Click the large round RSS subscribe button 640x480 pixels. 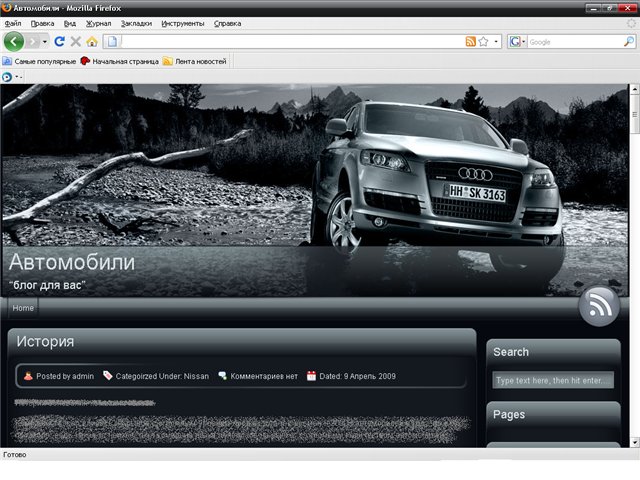(x=599, y=307)
